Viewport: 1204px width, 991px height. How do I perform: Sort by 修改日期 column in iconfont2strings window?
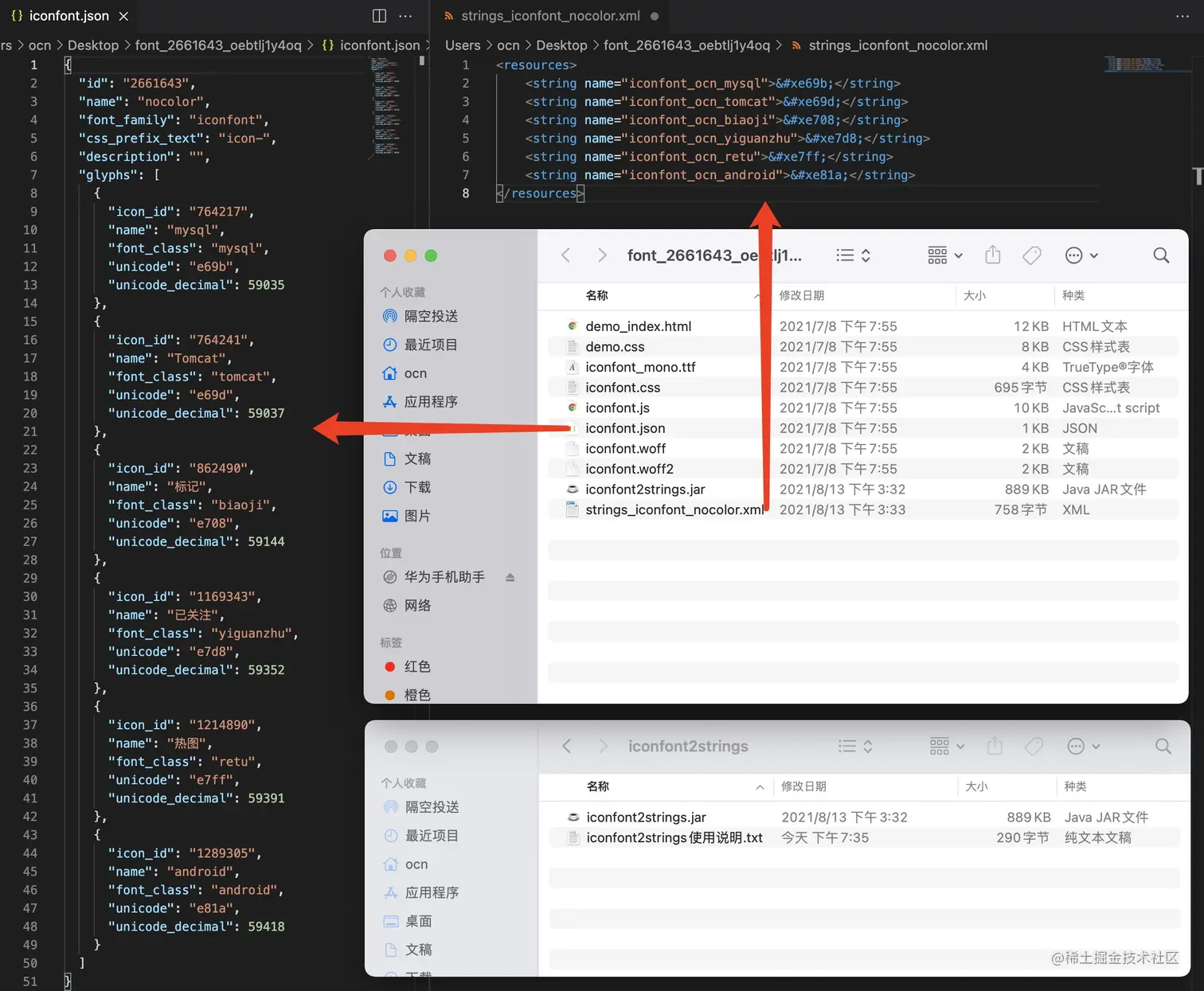[x=803, y=786]
